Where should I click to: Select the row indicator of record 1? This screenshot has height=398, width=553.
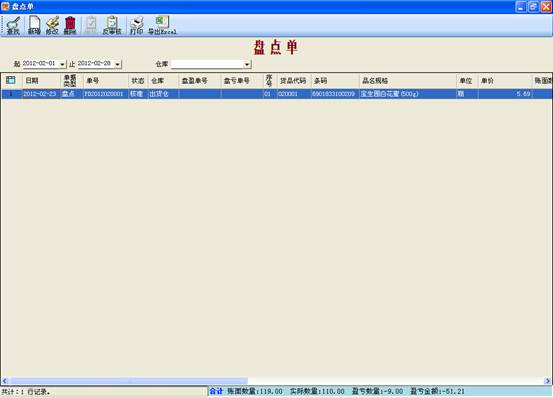point(11,94)
